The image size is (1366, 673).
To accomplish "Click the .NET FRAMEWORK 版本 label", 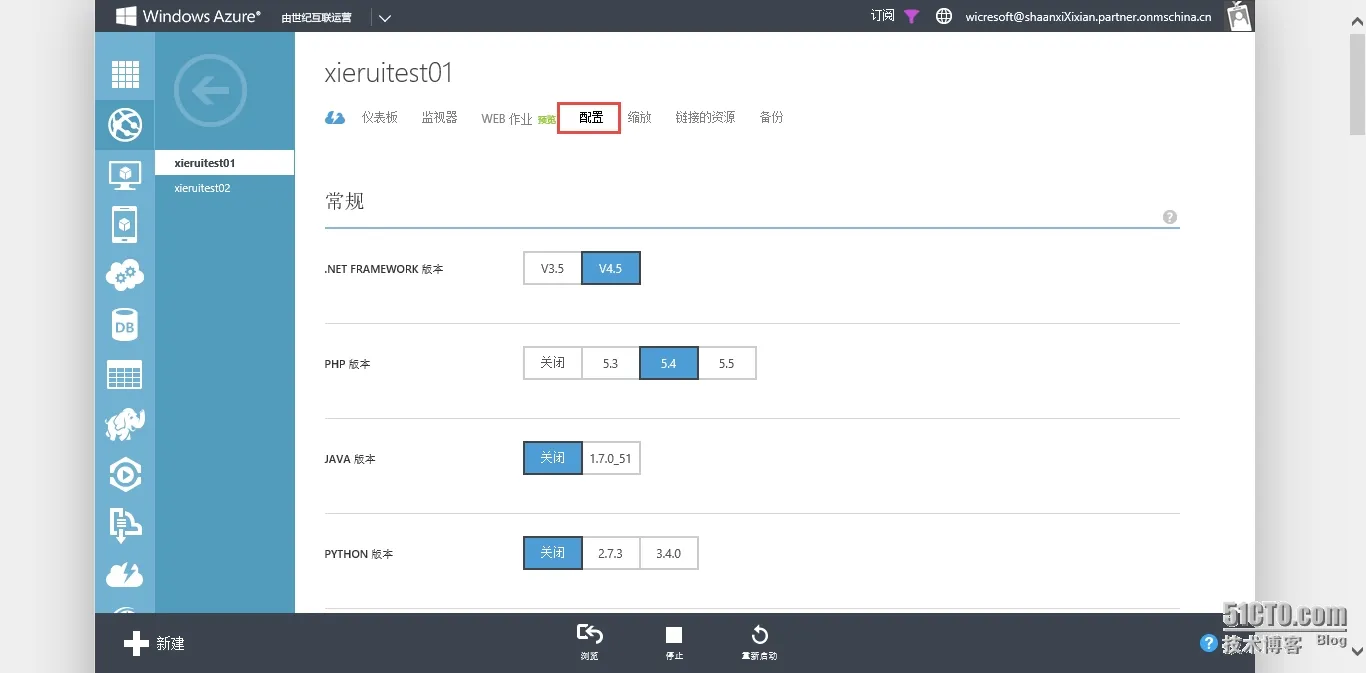I will (384, 270).
